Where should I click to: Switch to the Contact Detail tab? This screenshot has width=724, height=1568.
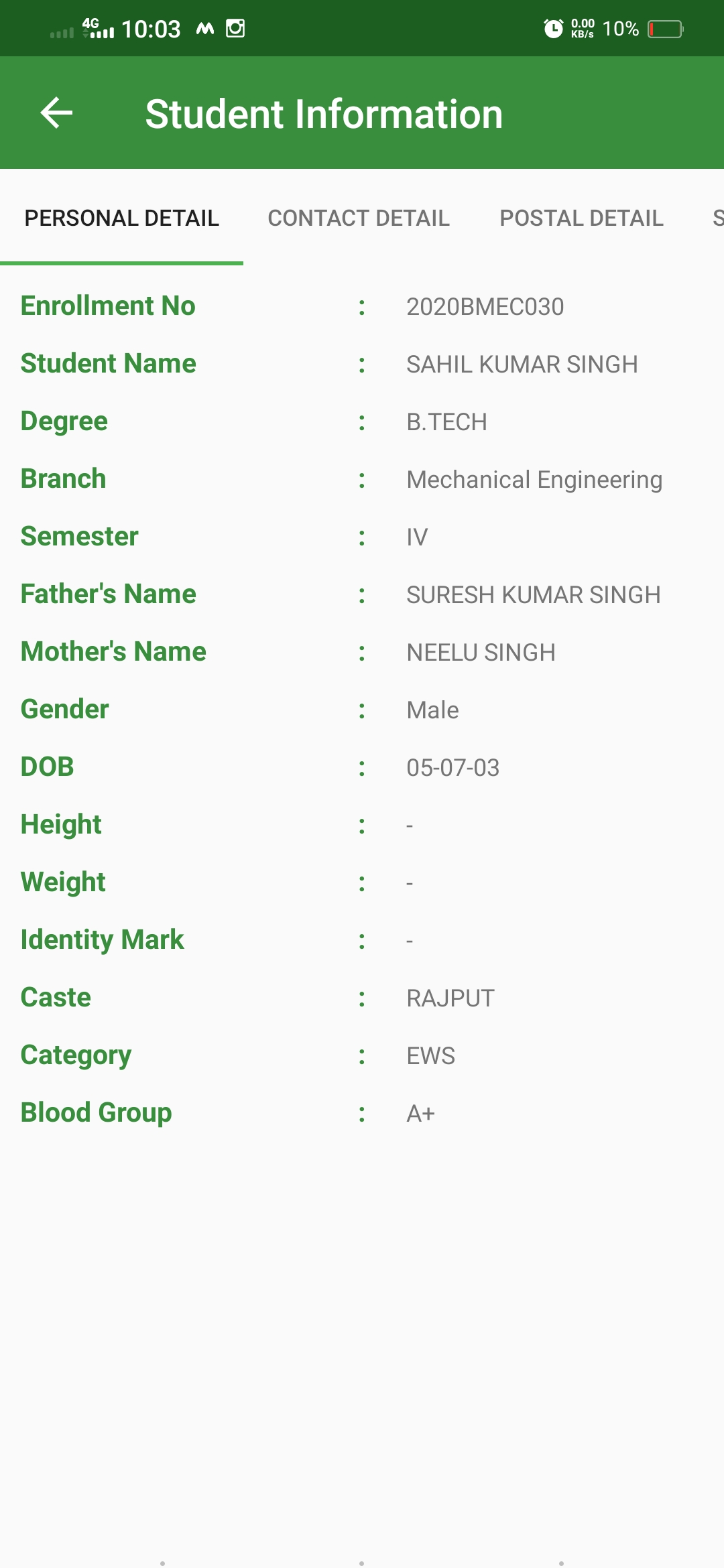(x=359, y=218)
